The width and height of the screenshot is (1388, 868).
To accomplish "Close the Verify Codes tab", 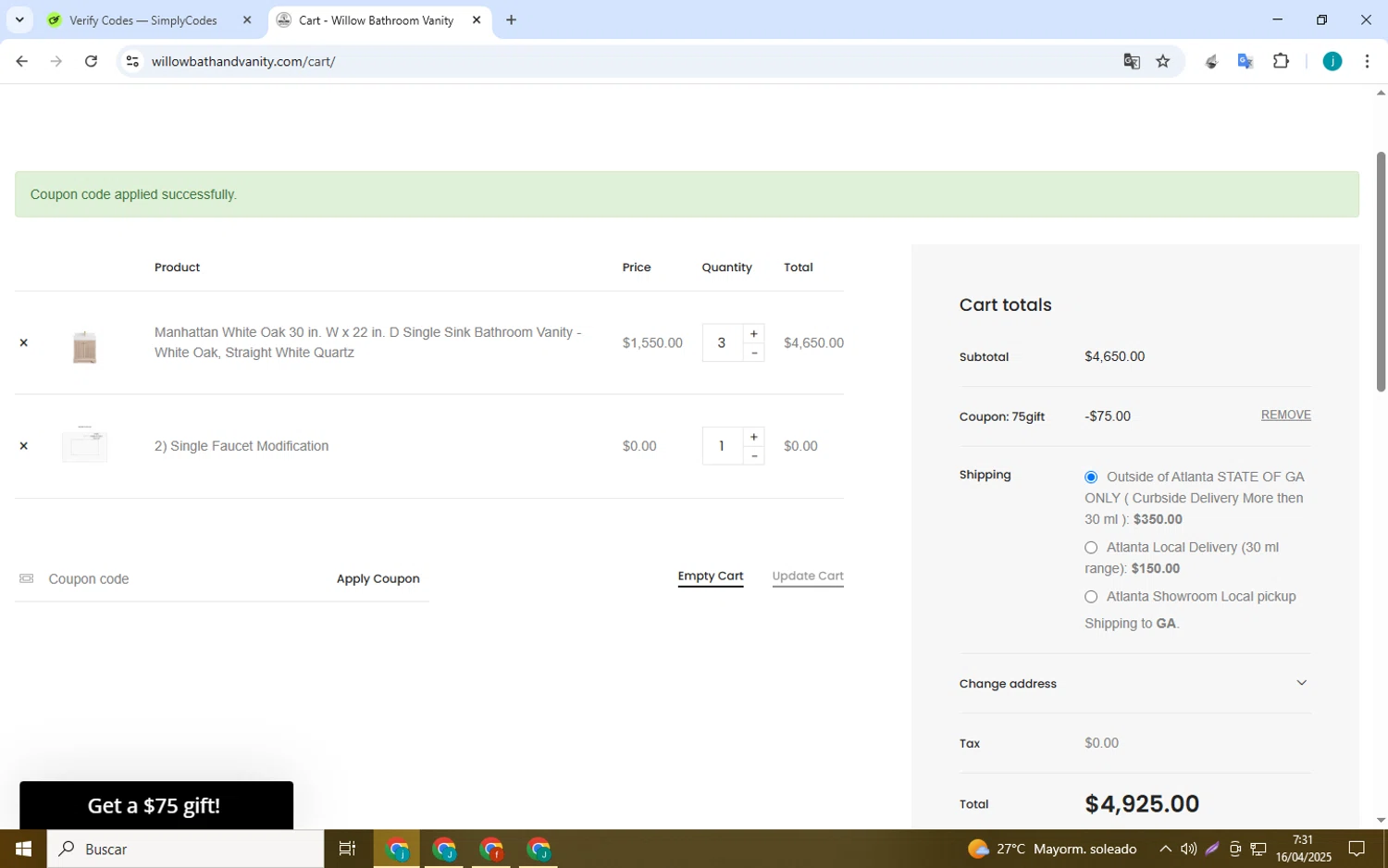I will click(247, 19).
